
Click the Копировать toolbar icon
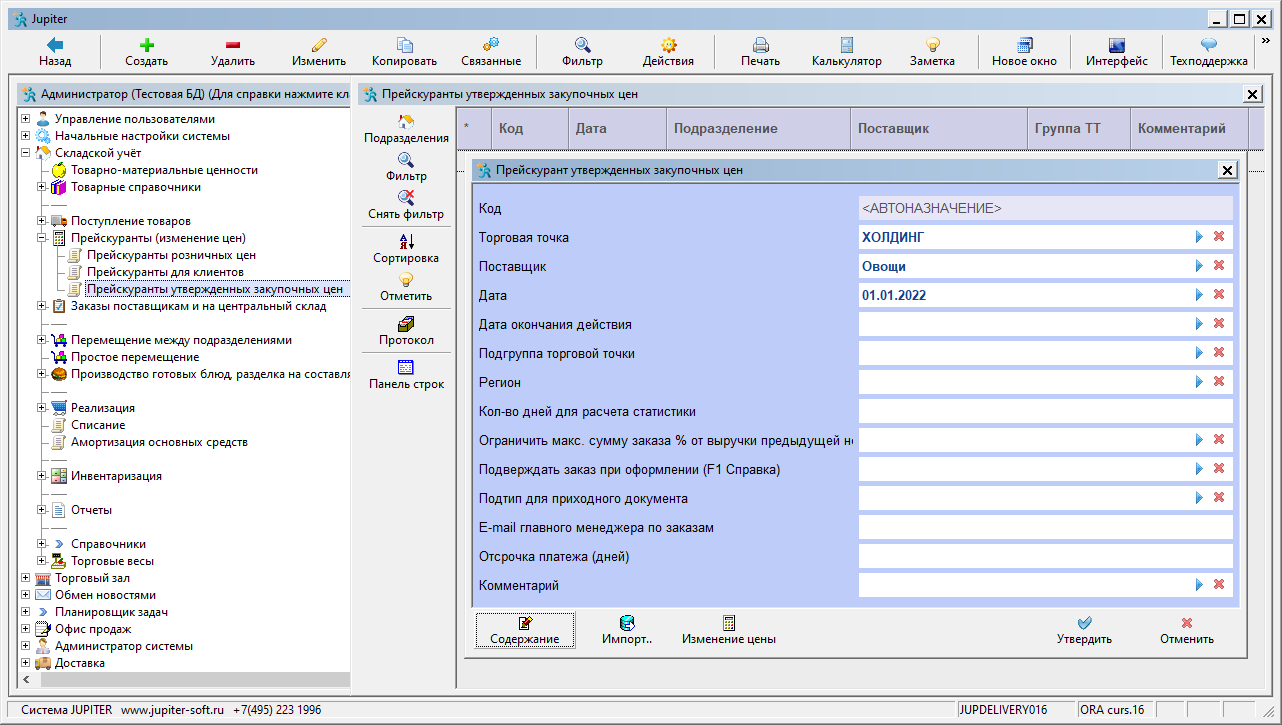coord(405,45)
